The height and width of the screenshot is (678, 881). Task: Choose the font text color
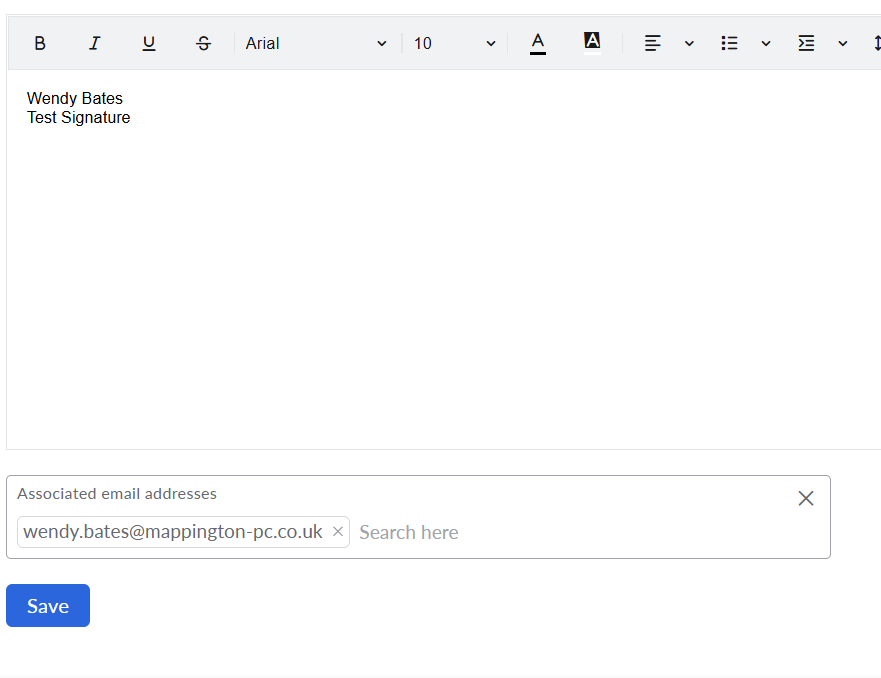click(x=538, y=43)
